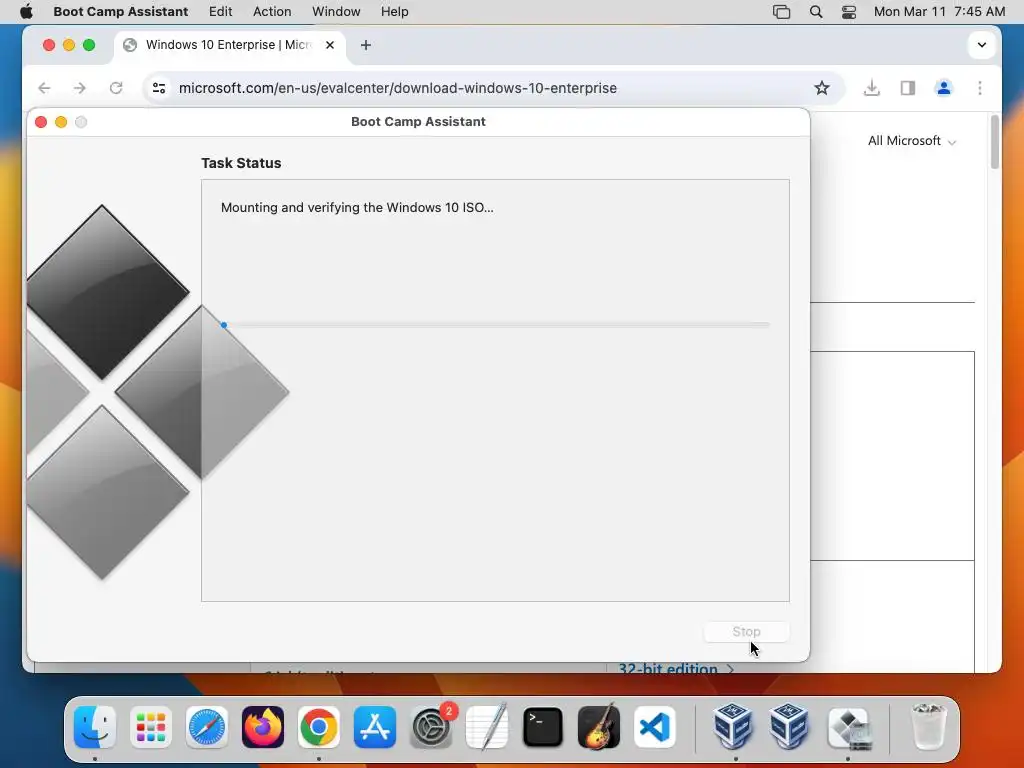View site information icon in address bar

(159, 88)
